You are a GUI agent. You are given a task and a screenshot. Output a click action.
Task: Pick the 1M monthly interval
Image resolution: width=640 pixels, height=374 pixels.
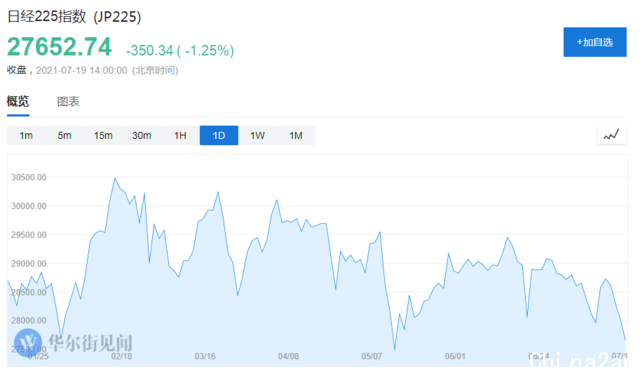[296, 136]
